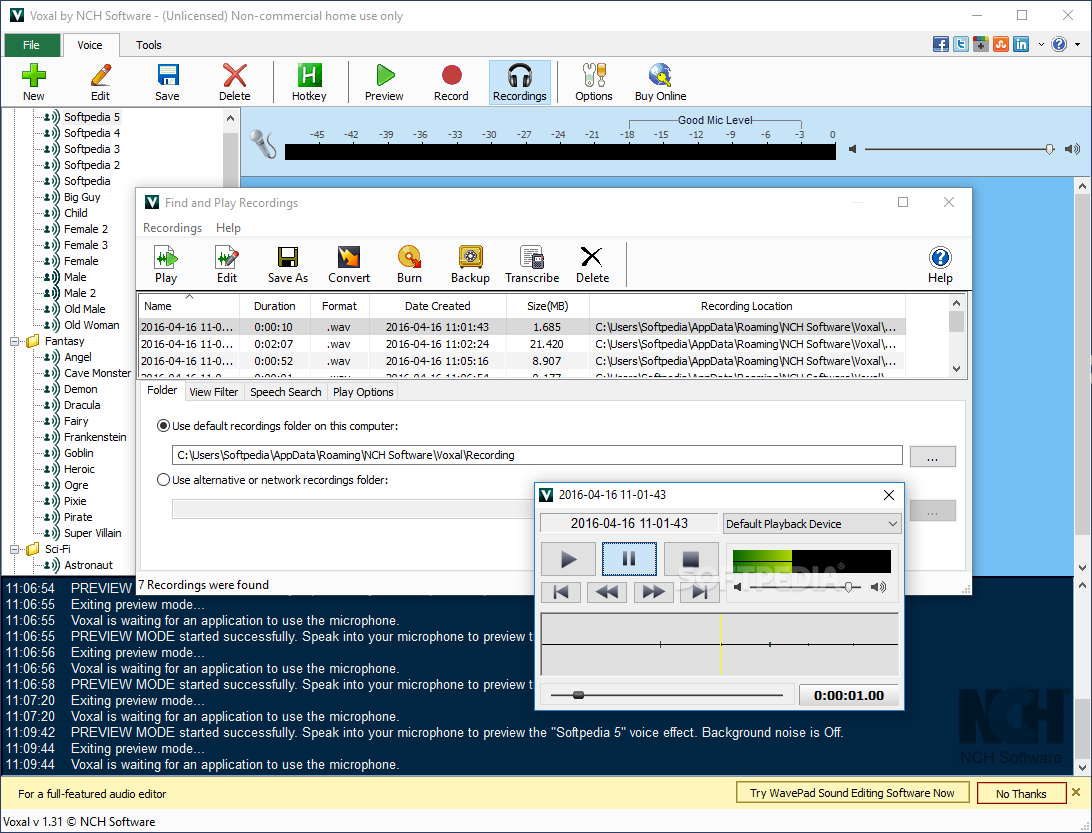Viewport: 1092px width, 833px height.
Task: Play recording in player window
Action: 568,559
